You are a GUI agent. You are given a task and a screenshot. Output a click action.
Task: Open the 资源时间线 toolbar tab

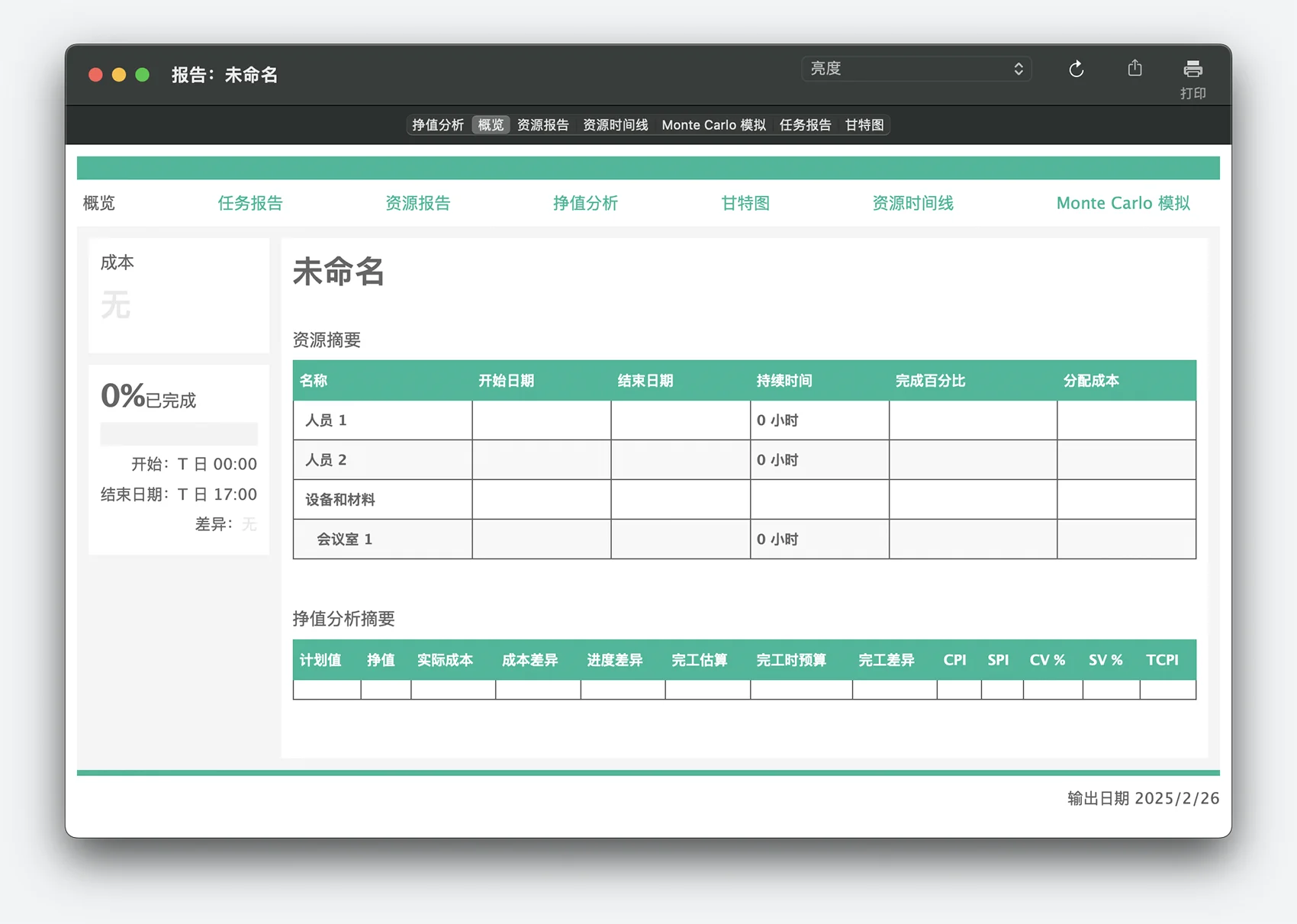point(615,125)
